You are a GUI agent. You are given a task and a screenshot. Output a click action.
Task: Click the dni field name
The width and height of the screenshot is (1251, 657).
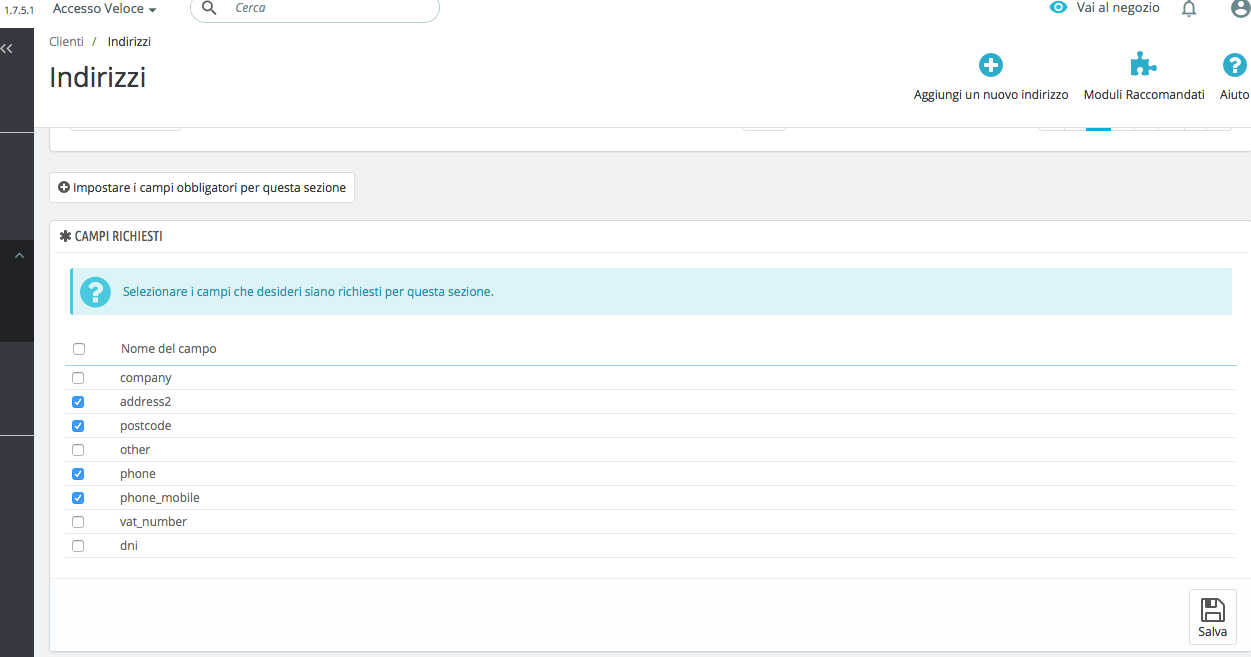pos(129,546)
